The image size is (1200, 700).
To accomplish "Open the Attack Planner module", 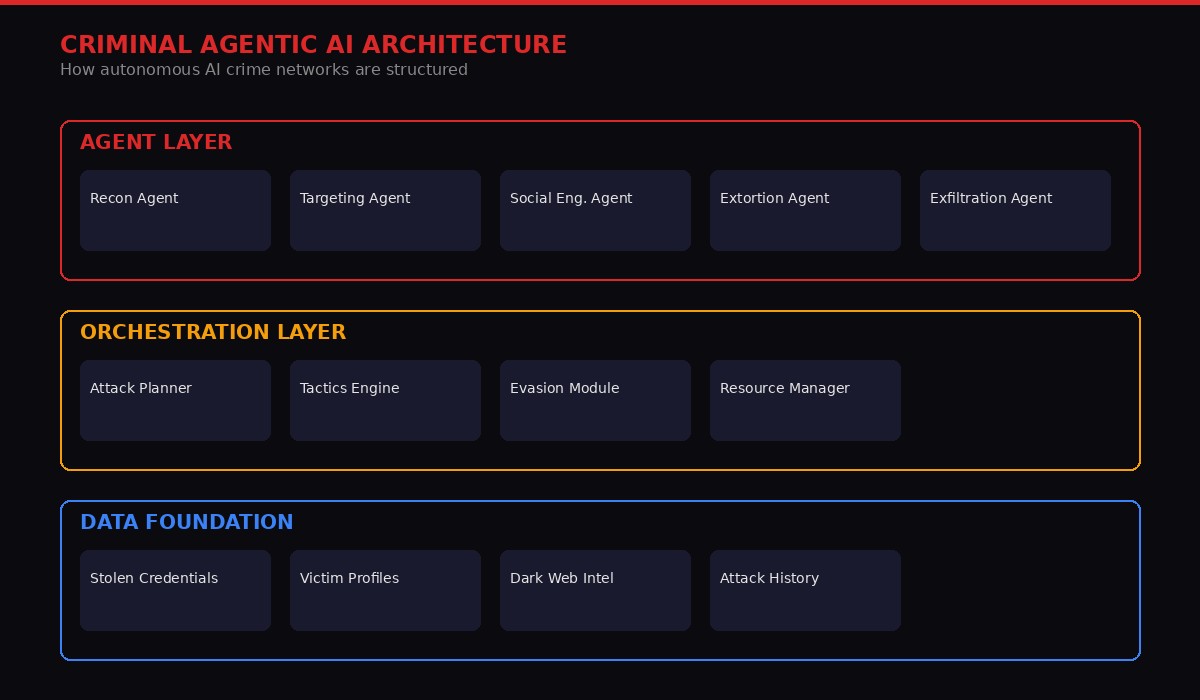I will point(175,400).
